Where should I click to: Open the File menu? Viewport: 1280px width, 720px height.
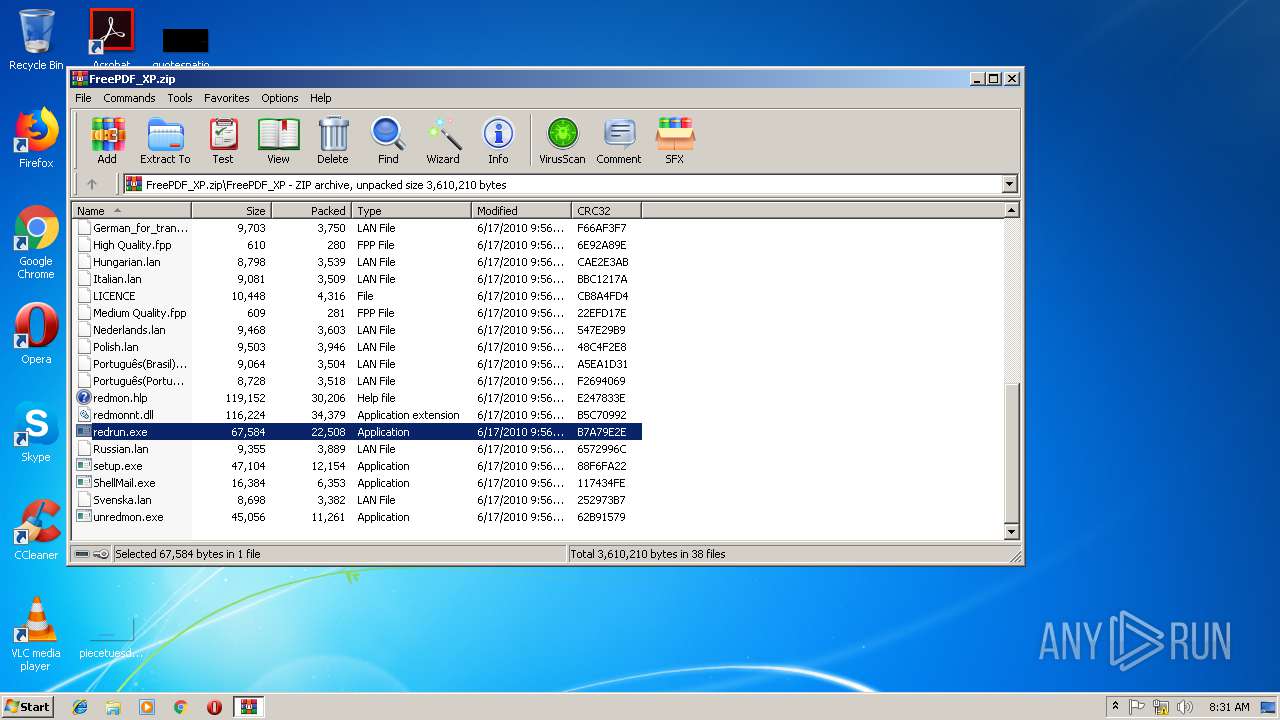(x=83, y=98)
